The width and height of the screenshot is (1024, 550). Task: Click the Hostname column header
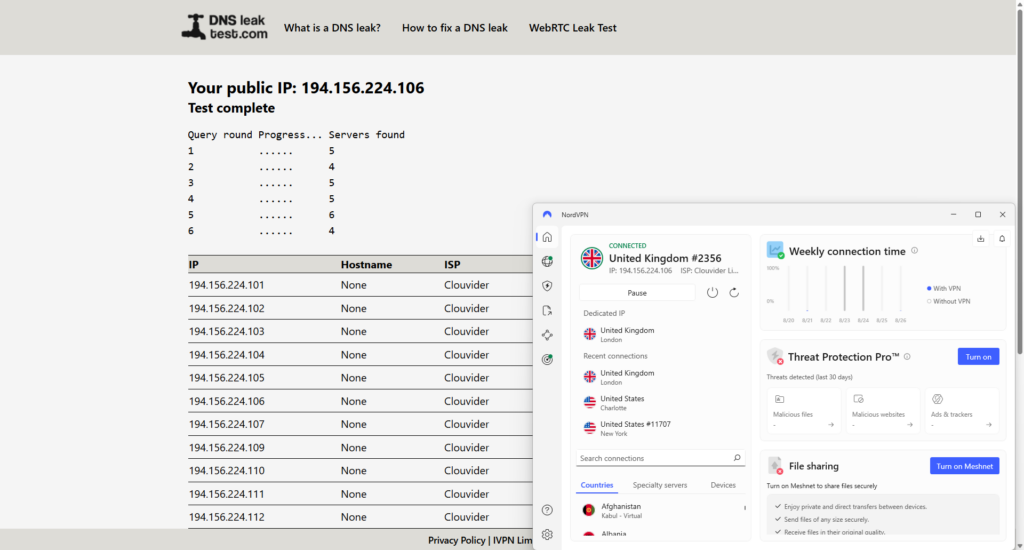[366, 265]
